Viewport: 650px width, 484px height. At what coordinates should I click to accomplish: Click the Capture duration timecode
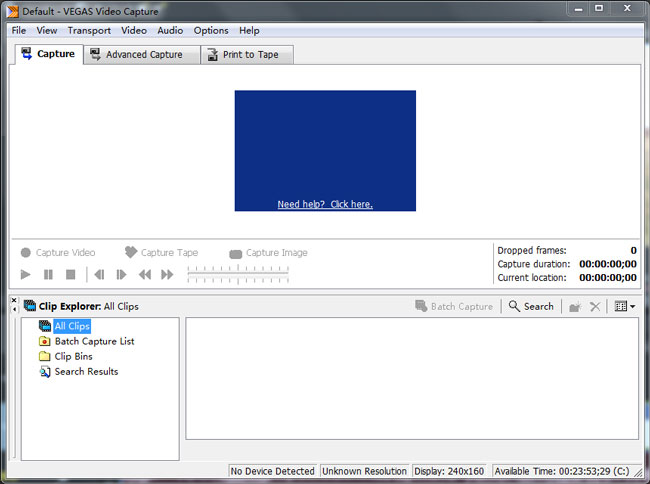click(608, 264)
